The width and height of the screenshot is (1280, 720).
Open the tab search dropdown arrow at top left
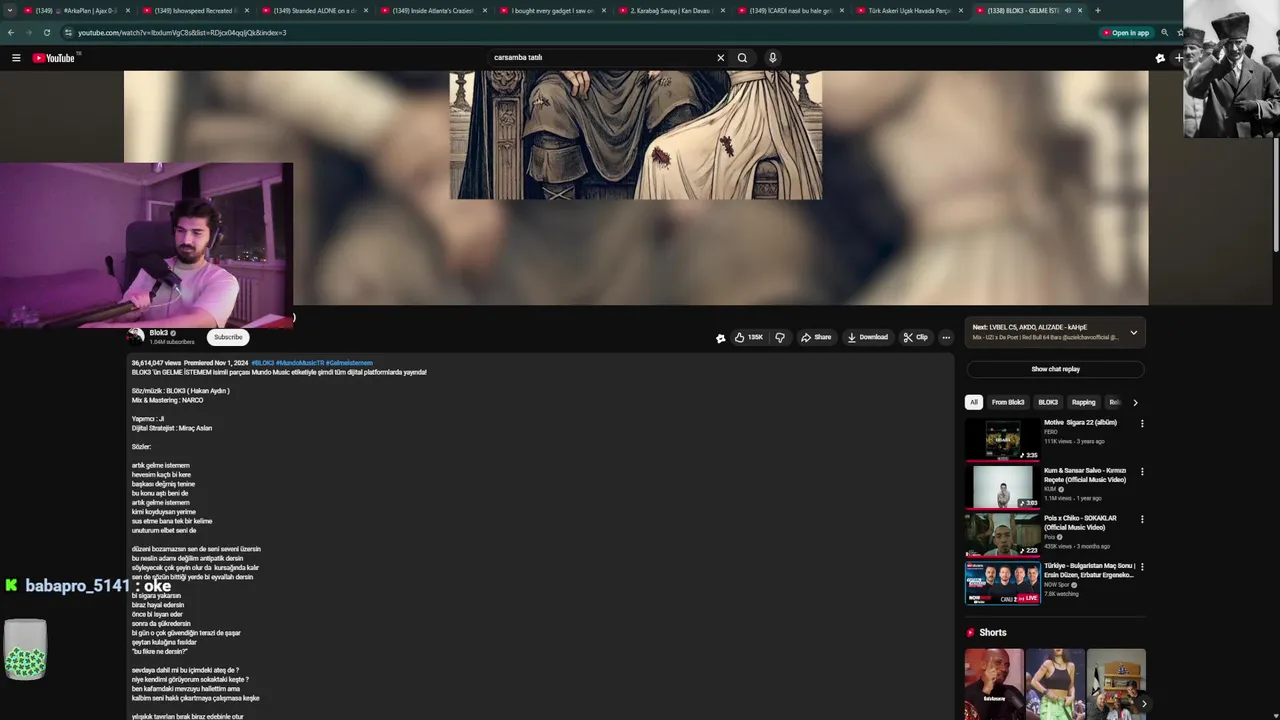[9, 11]
